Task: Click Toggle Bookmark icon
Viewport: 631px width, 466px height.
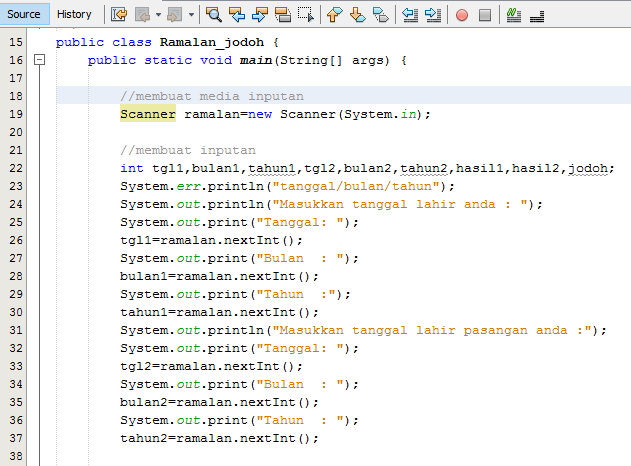Action: (x=381, y=15)
